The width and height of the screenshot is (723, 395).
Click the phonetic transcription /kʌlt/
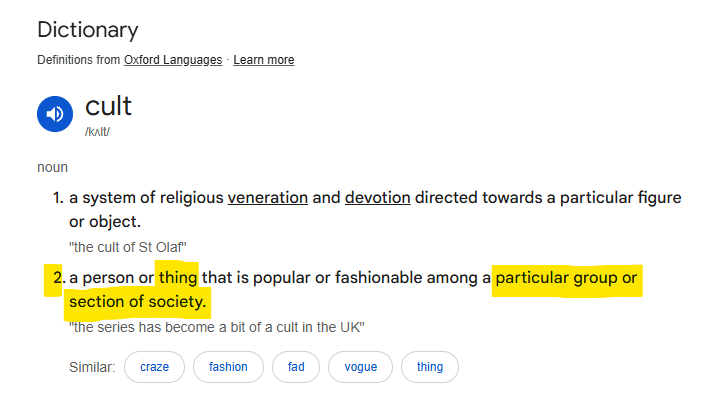pos(97,132)
